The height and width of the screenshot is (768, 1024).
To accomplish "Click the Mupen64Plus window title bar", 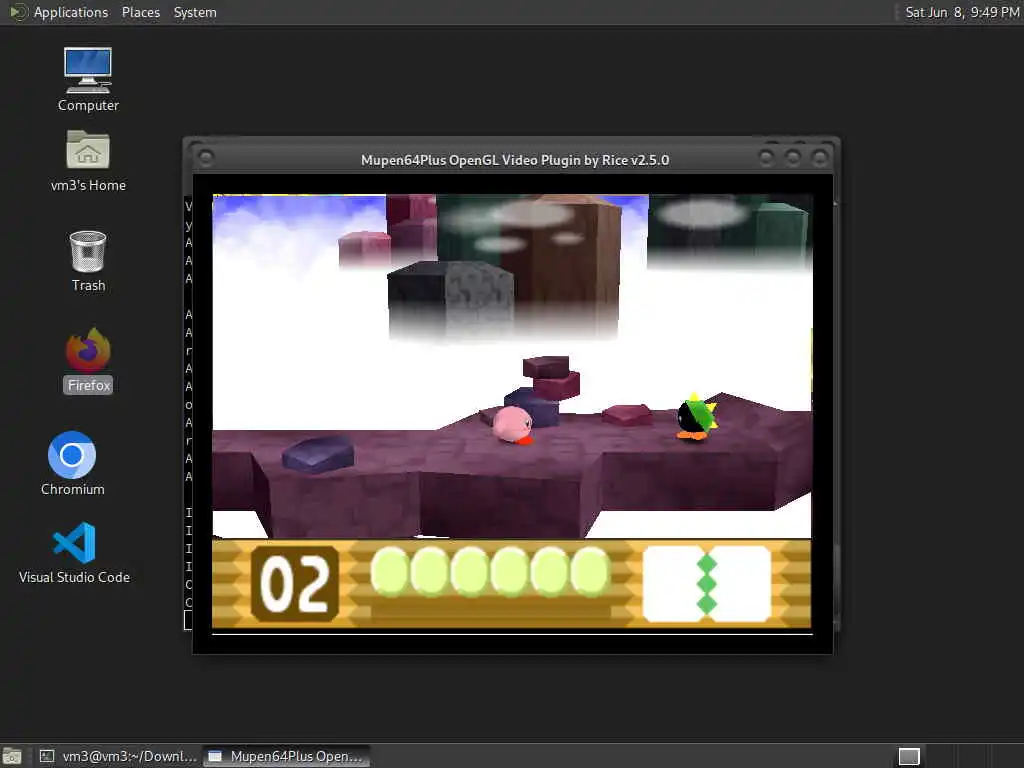I will coord(515,160).
